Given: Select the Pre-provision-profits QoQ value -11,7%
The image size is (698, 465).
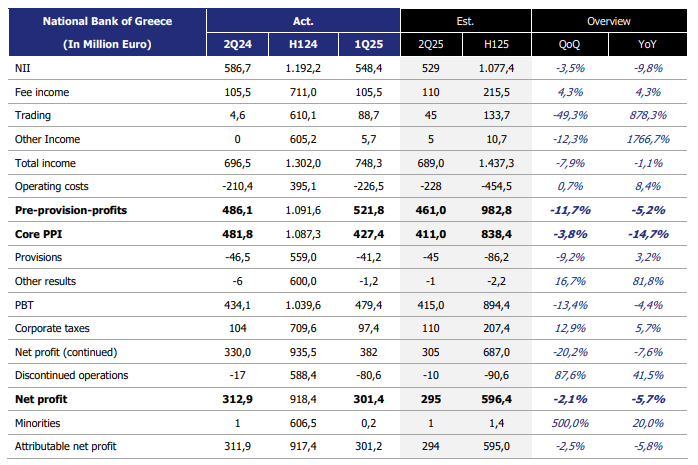Looking at the screenshot, I should 570,210.
